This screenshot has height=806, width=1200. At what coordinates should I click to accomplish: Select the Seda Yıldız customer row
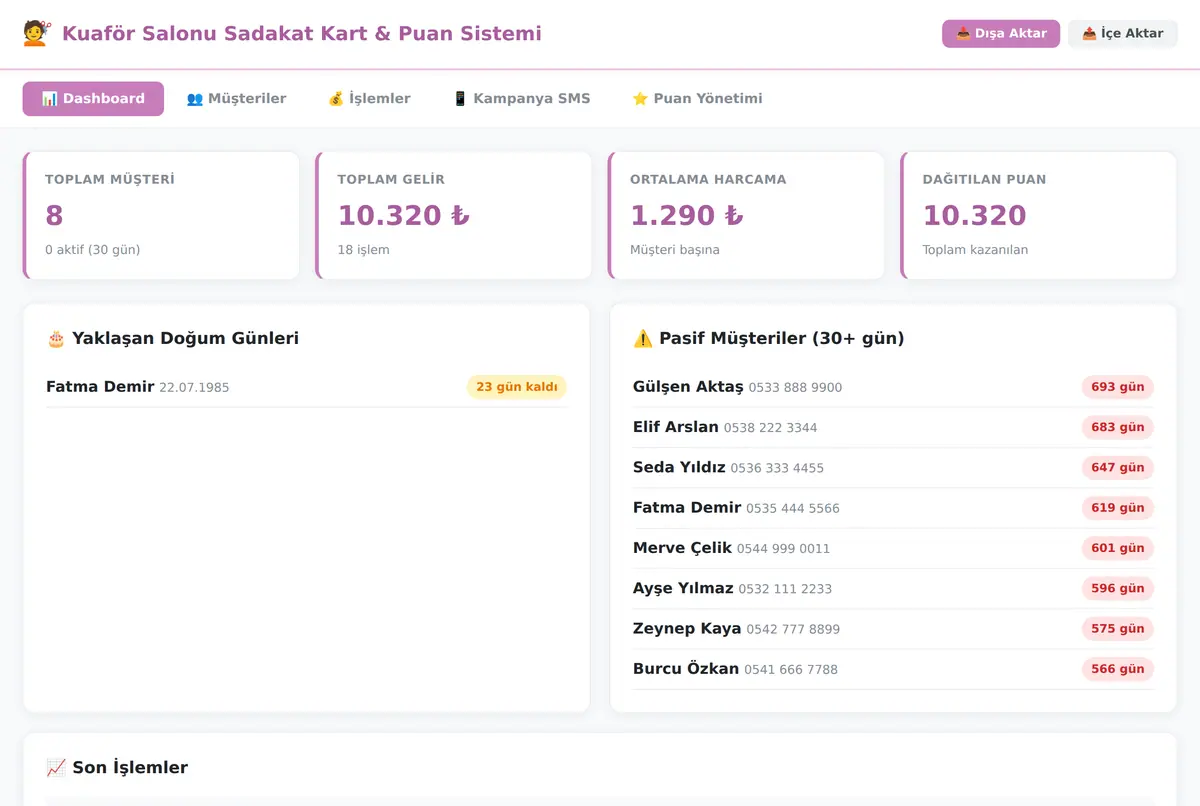[x=893, y=467]
